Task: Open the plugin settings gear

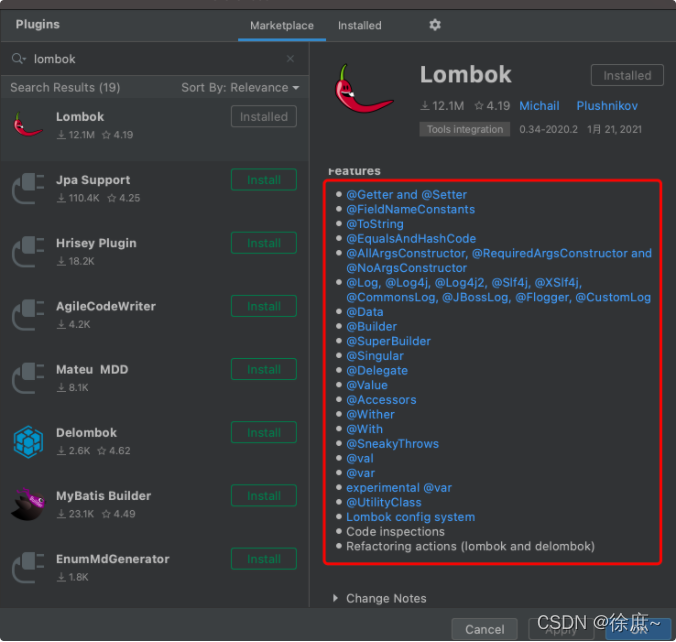Action: [x=435, y=25]
